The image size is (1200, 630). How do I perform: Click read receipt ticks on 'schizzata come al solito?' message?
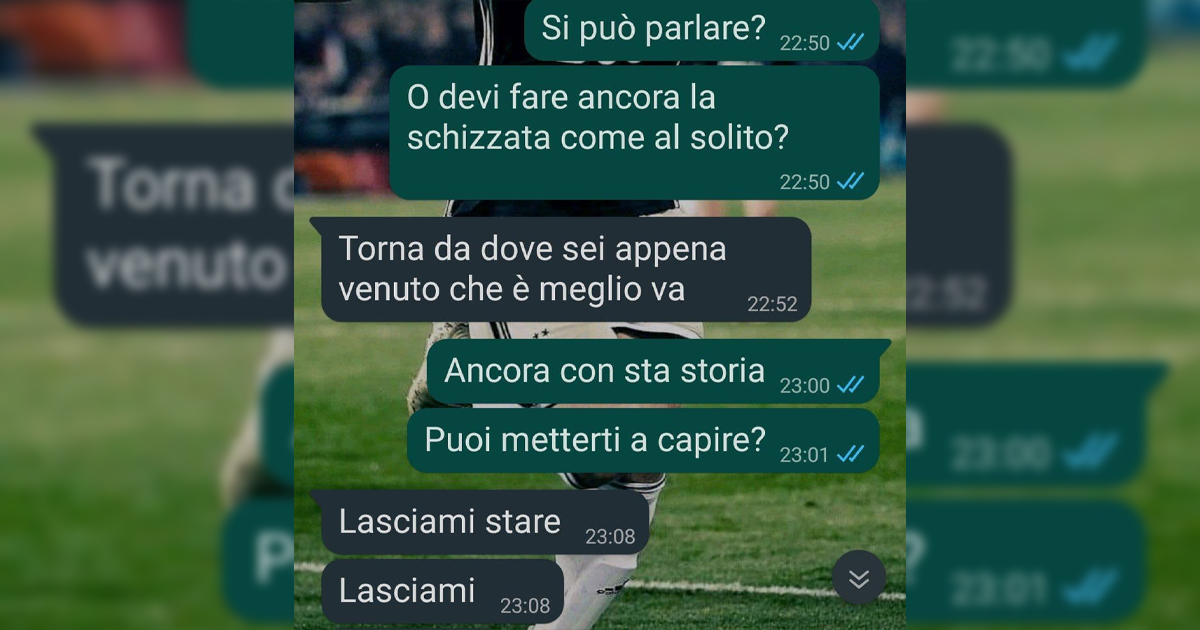click(x=851, y=181)
